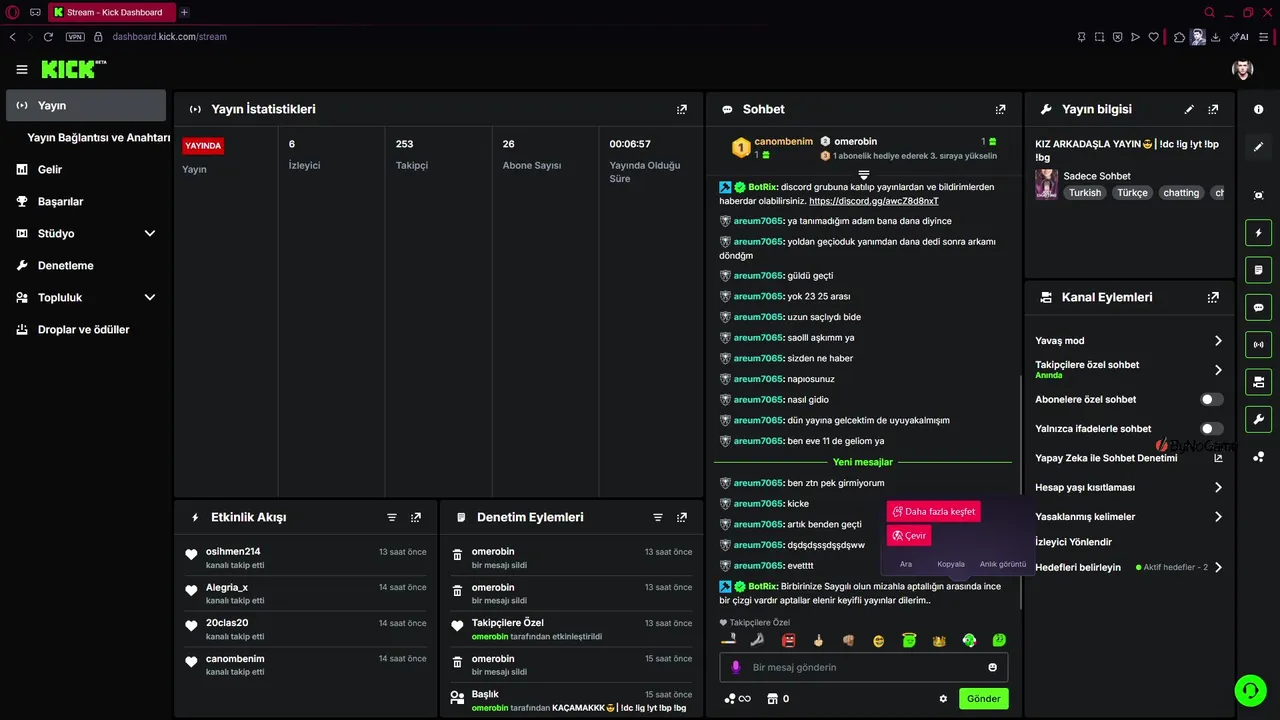The height and width of the screenshot is (720, 1280).
Task: Click Daha fazla keşfet popup button
Action: (933, 511)
